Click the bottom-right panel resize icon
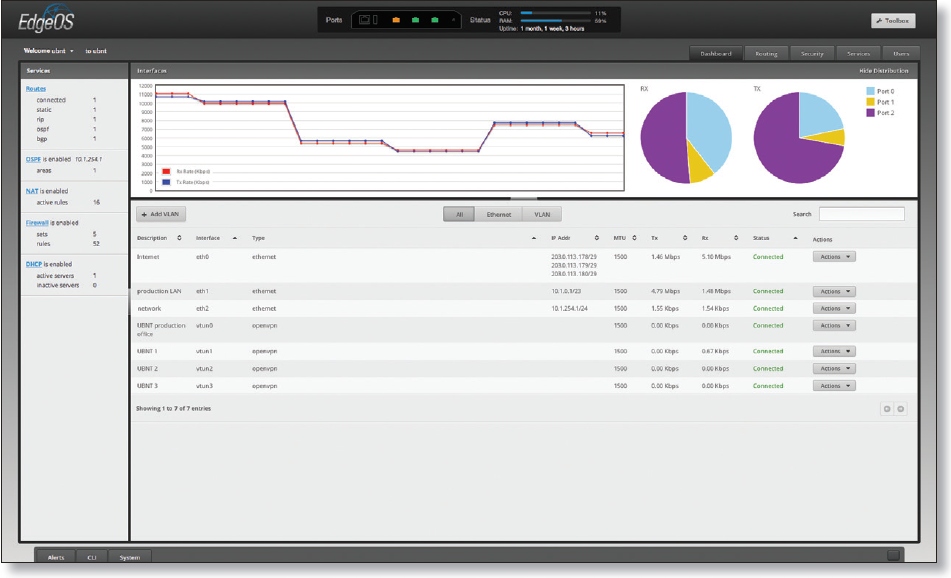This screenshot has width=951, height=578. click(893, 555)
